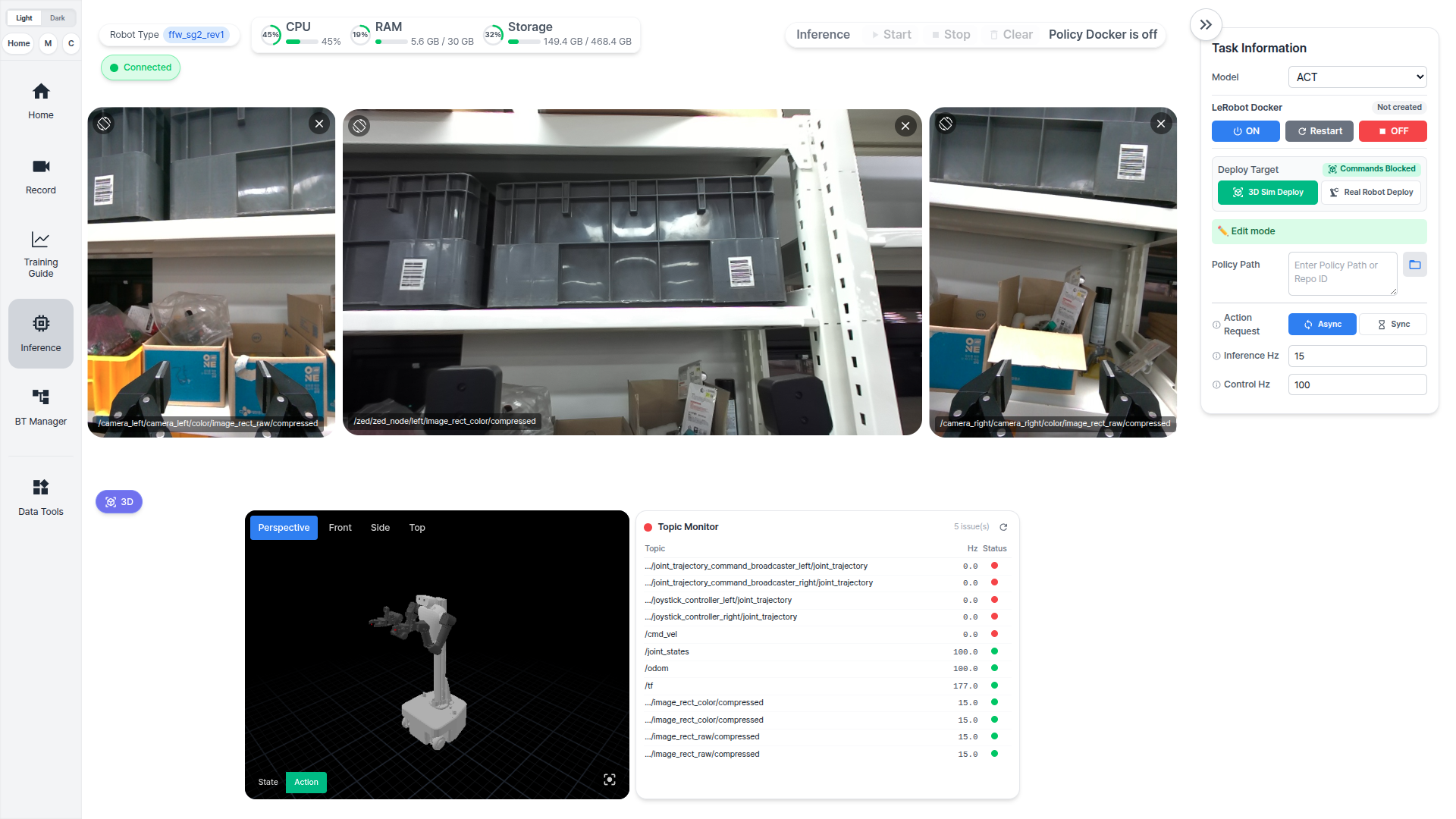Open the Record page
1456x819 pixels.
tap(41, 177)
